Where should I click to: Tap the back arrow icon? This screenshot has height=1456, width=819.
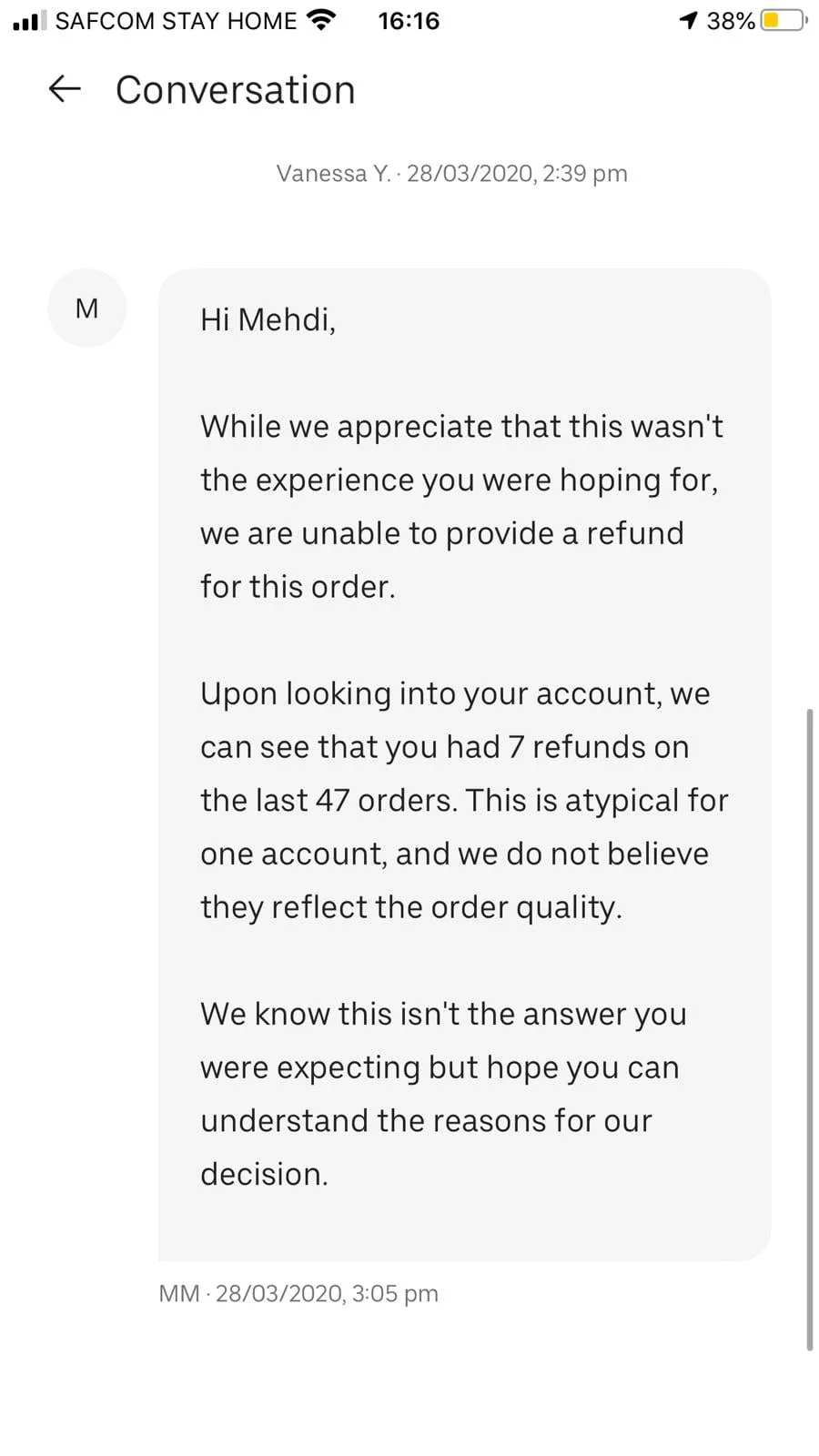point(65,89)
